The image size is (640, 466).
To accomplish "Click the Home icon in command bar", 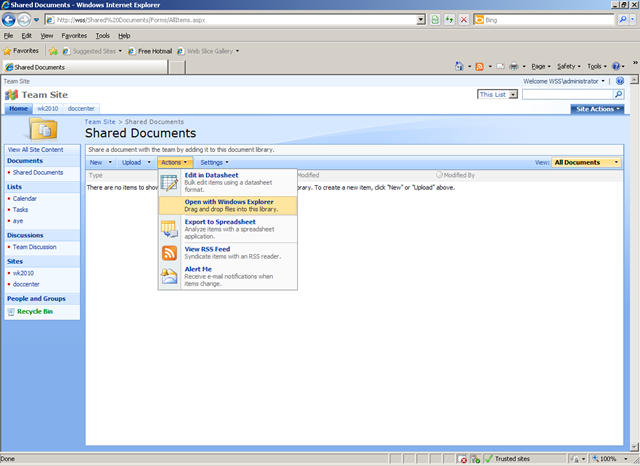I will 459,66.
